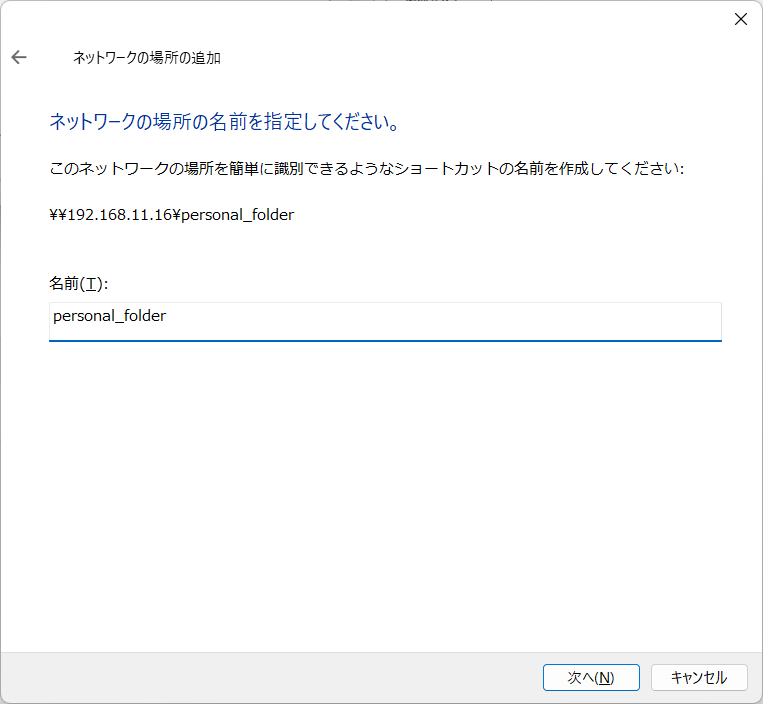Click the blue underline of the name field
The image size is (763, 704).
pyautogui.click(x=385, y=340)
